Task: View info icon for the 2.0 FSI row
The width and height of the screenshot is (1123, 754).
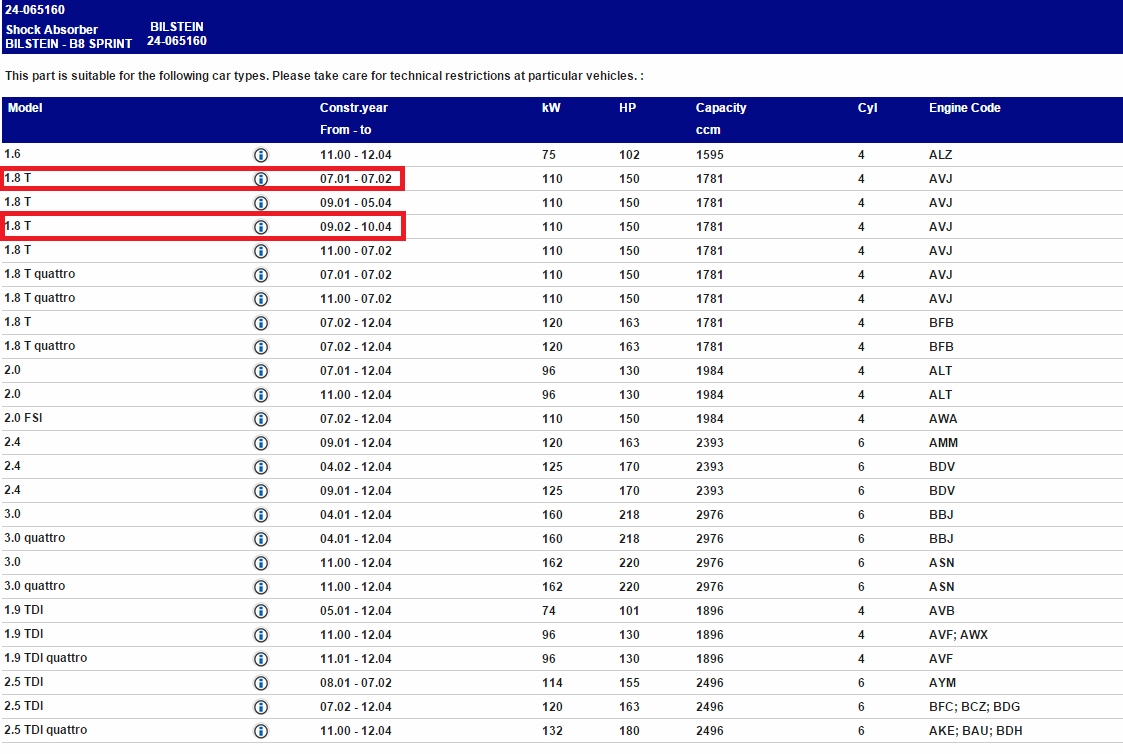Action: 261,419
